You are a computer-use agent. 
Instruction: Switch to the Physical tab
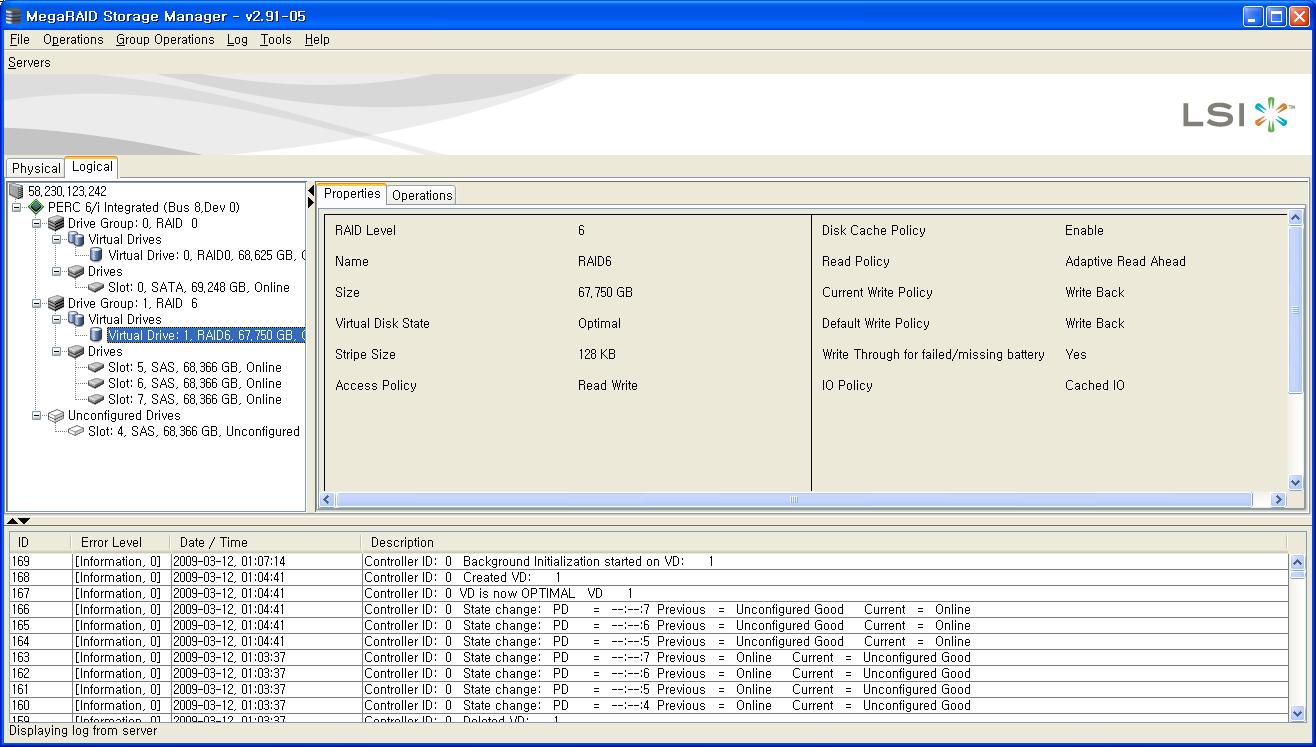[x=36, y=168]
